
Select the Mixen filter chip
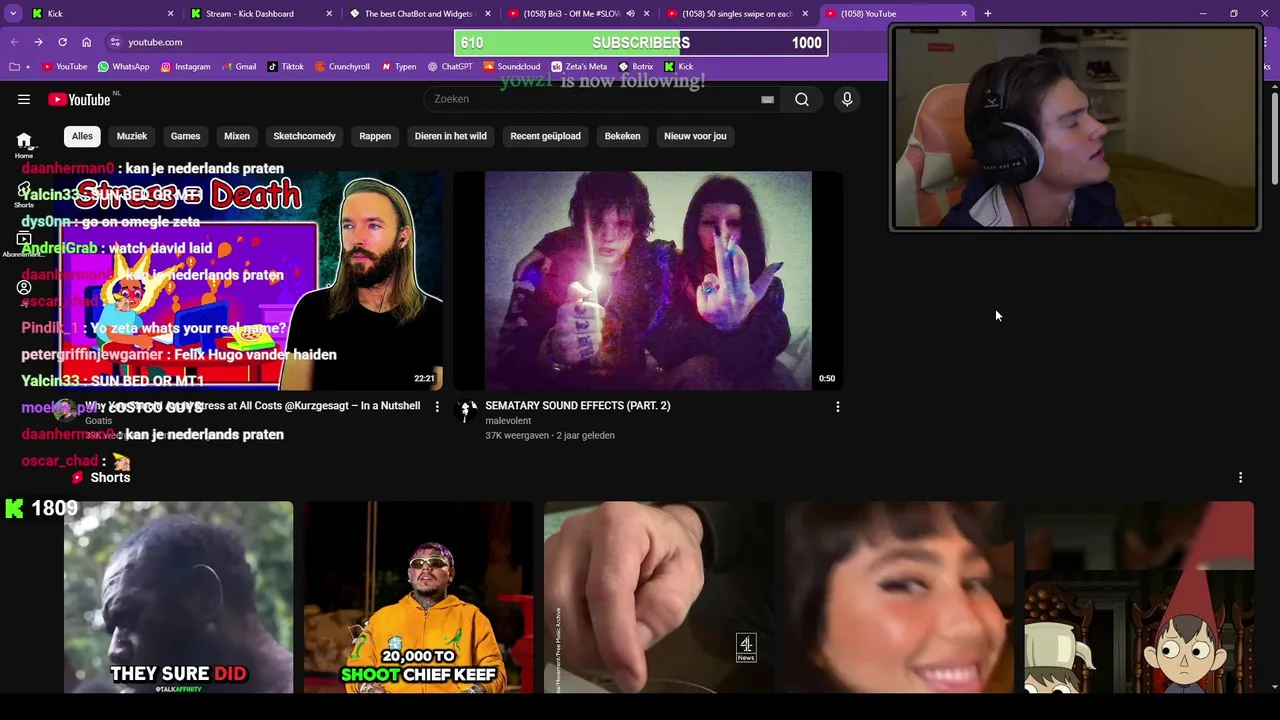[x=237, y=136]
